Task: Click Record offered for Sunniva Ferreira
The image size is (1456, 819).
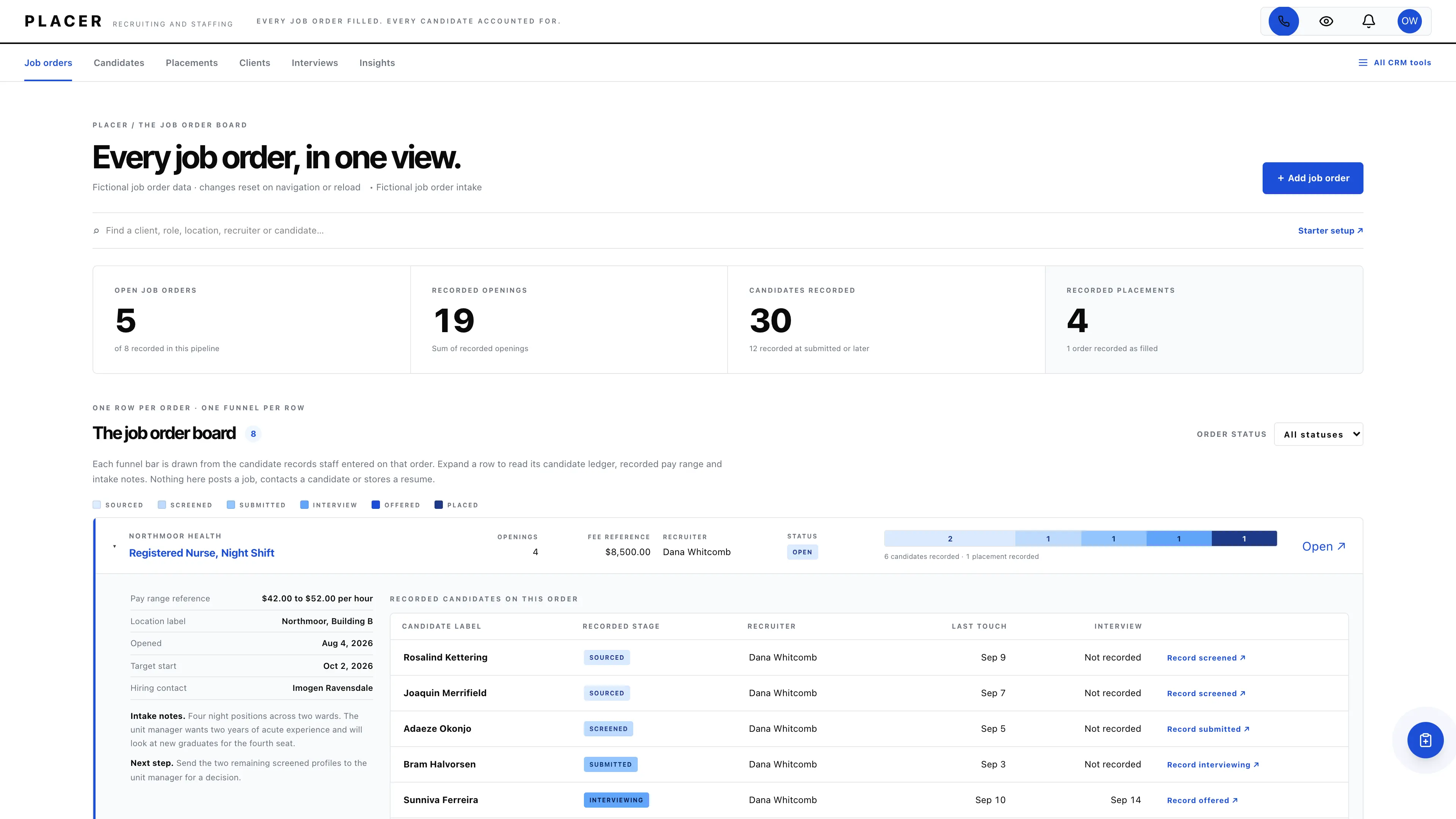Action: click(x=1203, y=800)
